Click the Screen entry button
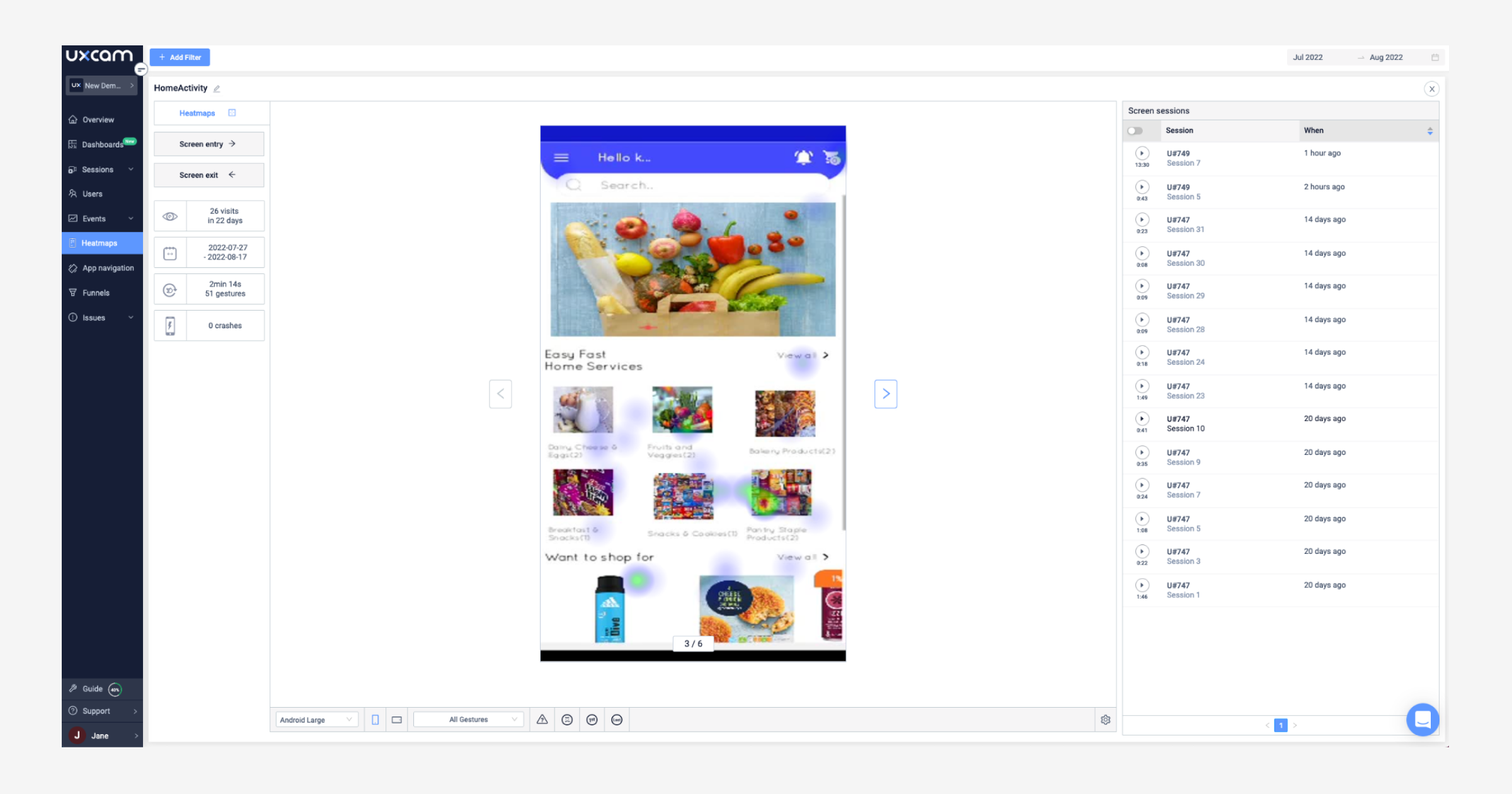This screenshot has height=794, width=1512. point(209,144)
